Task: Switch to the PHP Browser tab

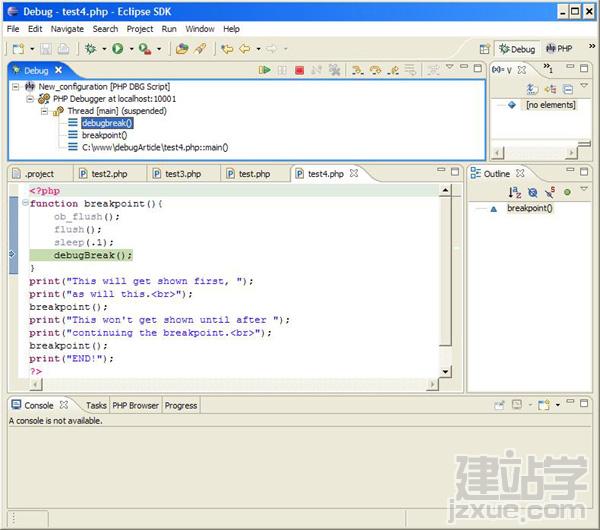Action: [135, 406]
